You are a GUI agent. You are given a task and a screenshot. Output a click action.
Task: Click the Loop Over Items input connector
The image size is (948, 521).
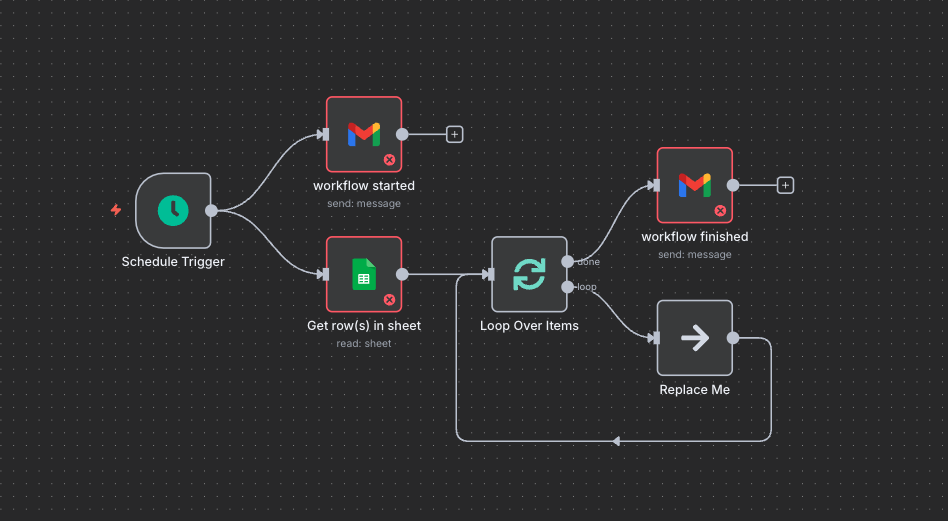(x=490, y=274)
